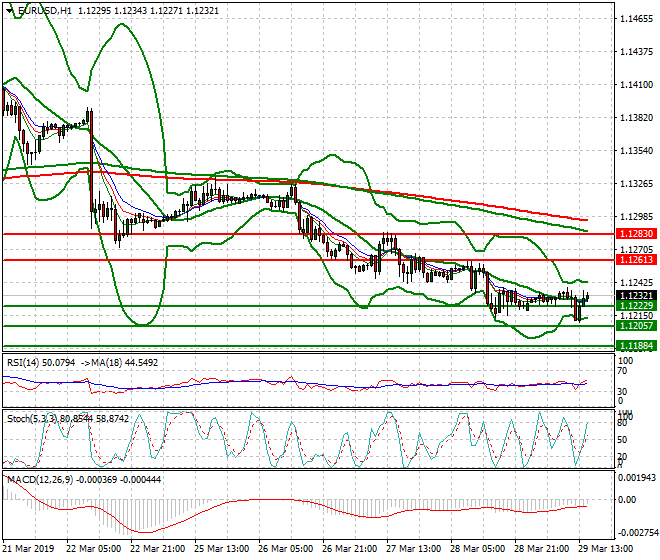The width and height of the screenshot is (660, 560).
Task: Click the 28 Mar 05:00 time axis label
Action: pos(478,549)
